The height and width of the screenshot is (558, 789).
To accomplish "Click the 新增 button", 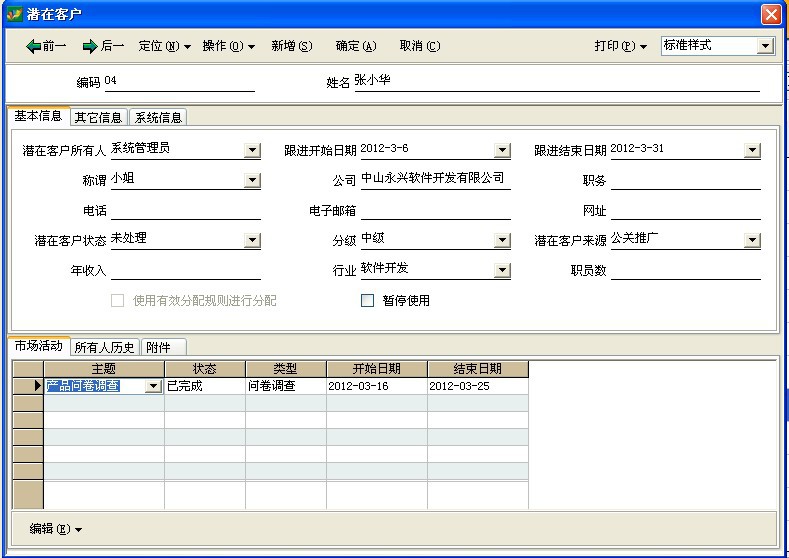I will tap(291, 46).
